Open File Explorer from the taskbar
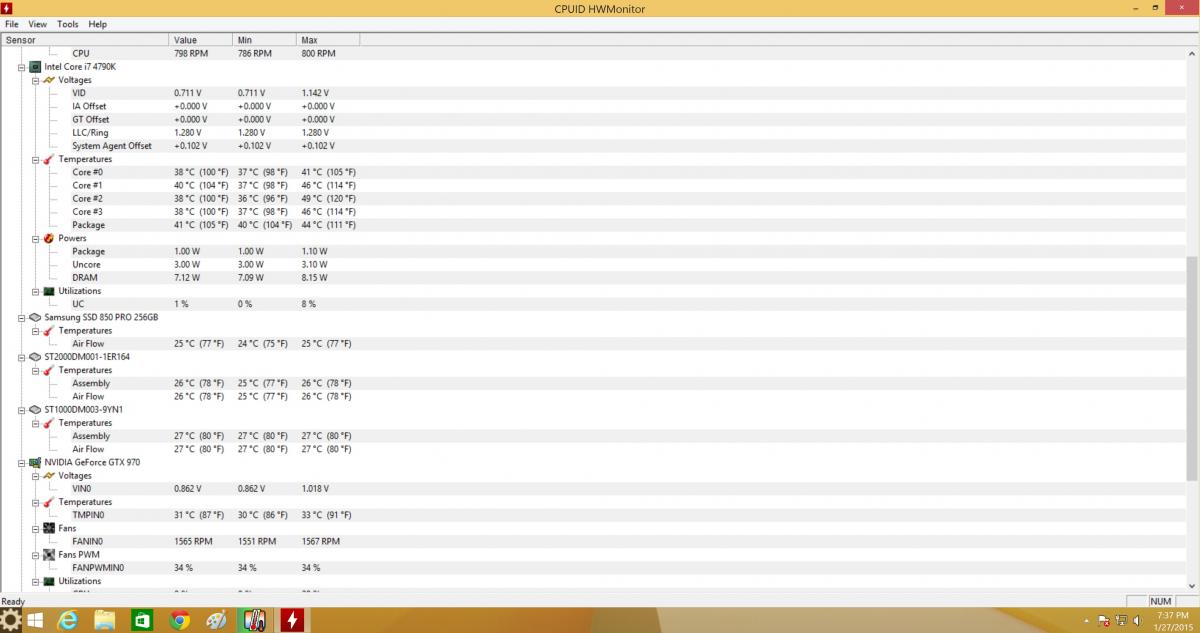 click(105, 620)
